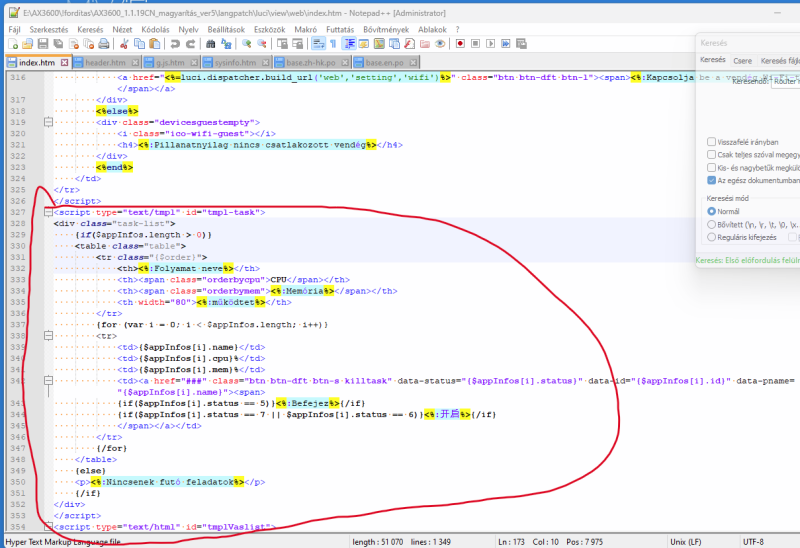
Task: Switch to the header.htm tab
Action: (x=105, y=63)
